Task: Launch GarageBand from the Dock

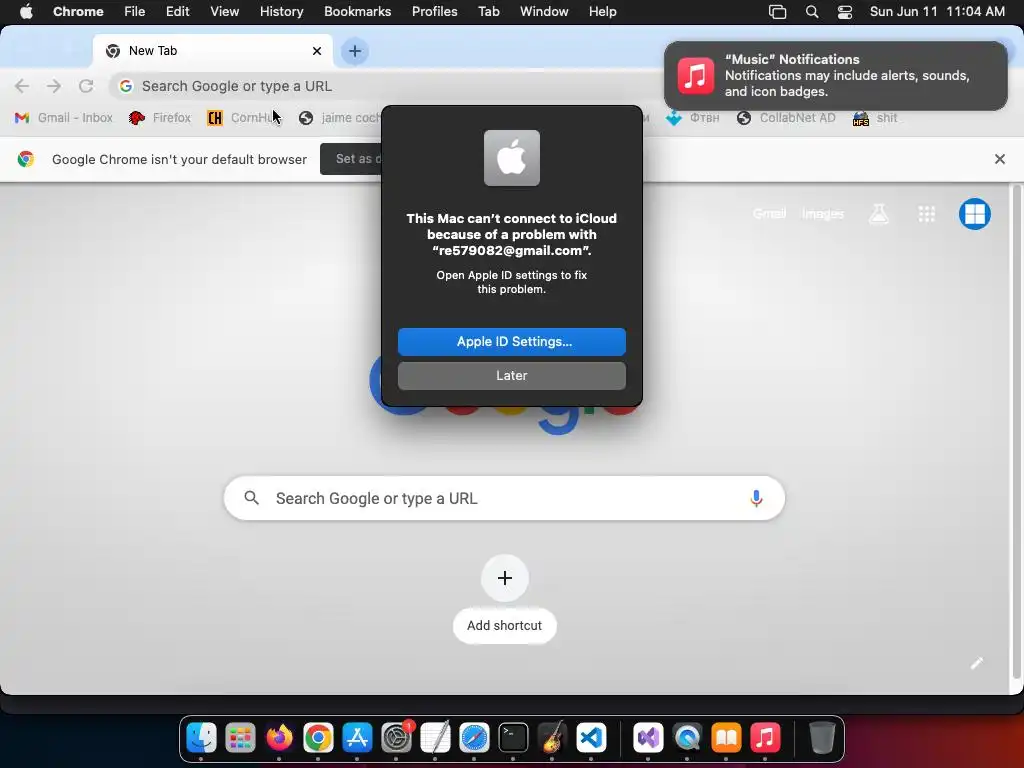Action: 552,738
